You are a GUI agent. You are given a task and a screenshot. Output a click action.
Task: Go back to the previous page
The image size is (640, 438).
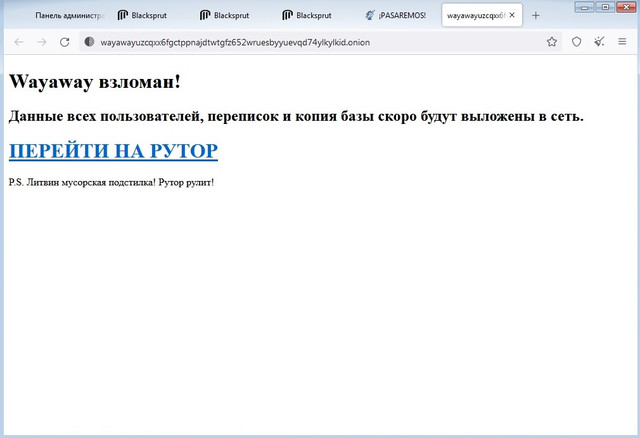19,42
